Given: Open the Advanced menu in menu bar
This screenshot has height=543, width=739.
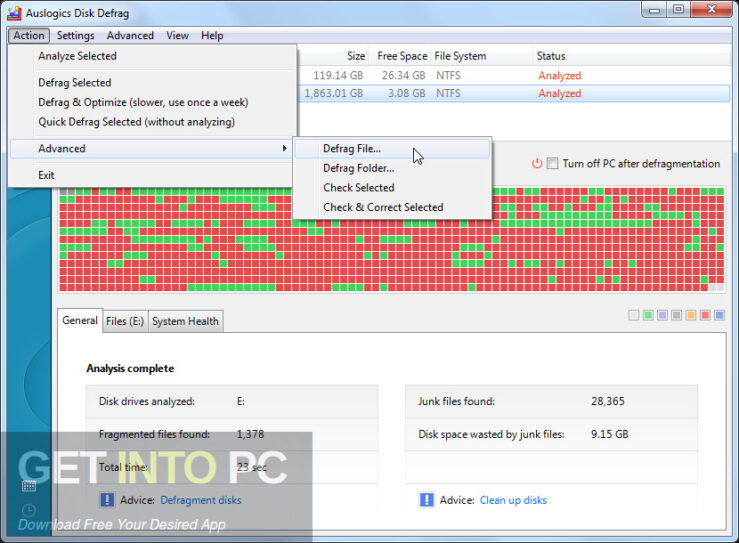Looking at the screenshot, I should pyautogui.click(x=130, y=35).
